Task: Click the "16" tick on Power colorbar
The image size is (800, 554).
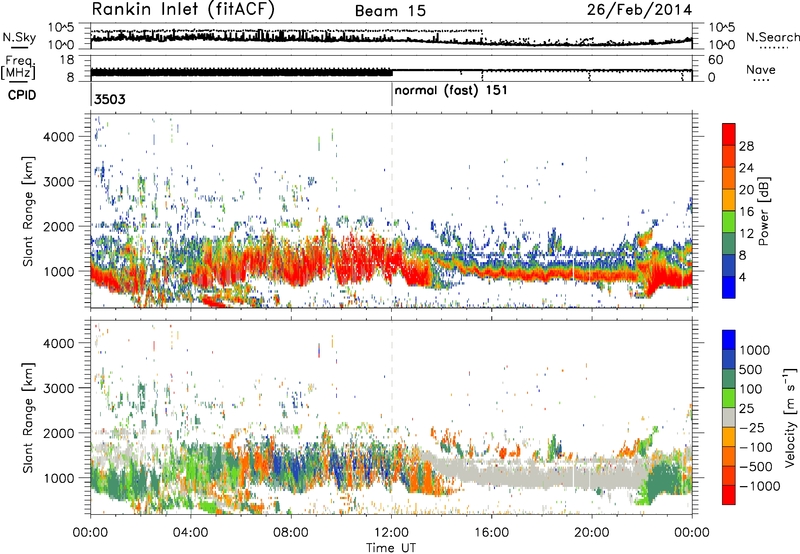Action: (746, 212)
